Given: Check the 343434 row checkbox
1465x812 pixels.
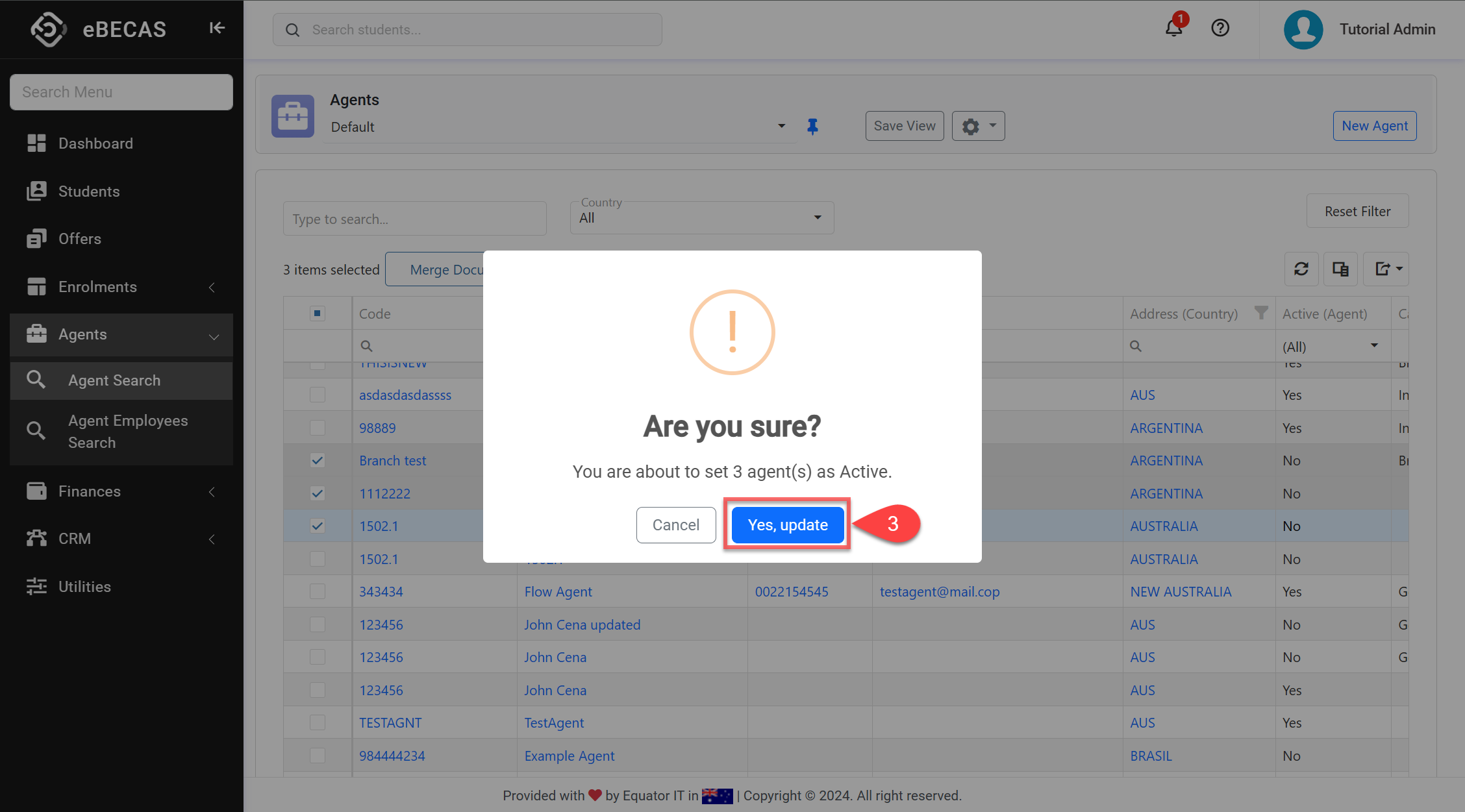Looking at the screenshot, I should 317,591.
